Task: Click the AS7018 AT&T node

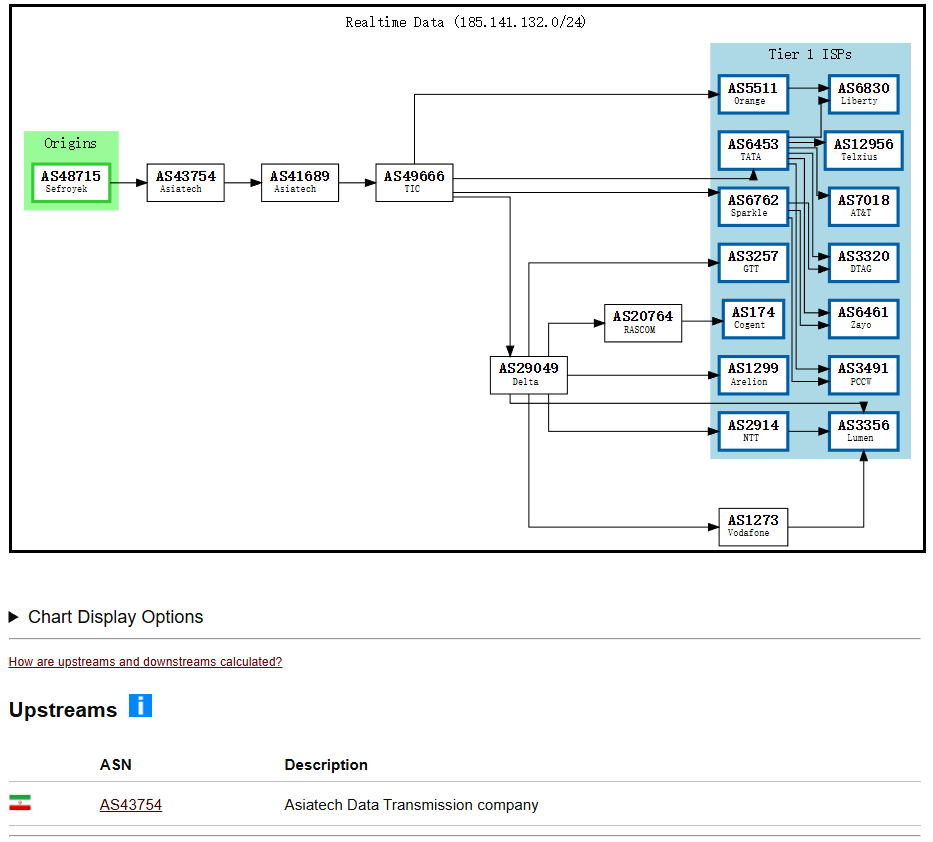Action: pos(863,206)
